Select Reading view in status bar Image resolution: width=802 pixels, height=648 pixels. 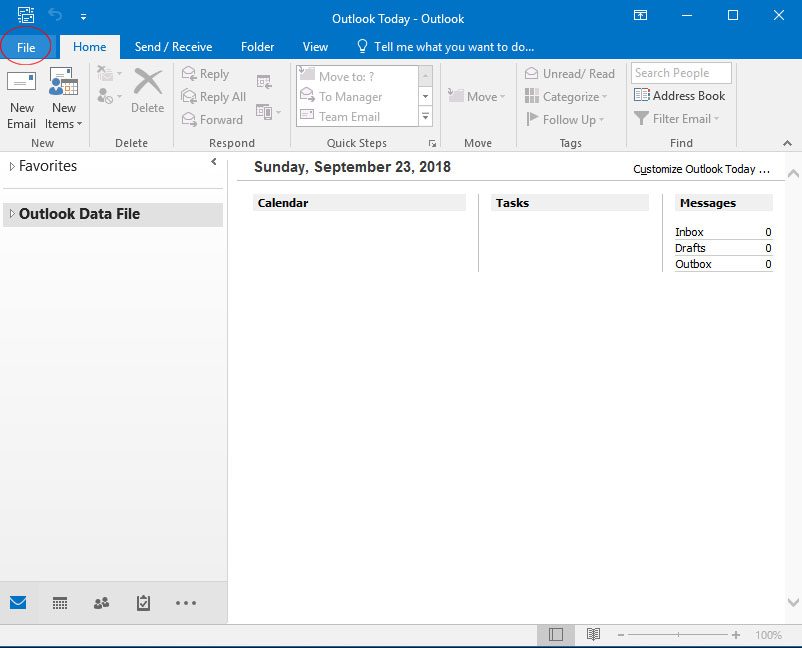[593, 635]
